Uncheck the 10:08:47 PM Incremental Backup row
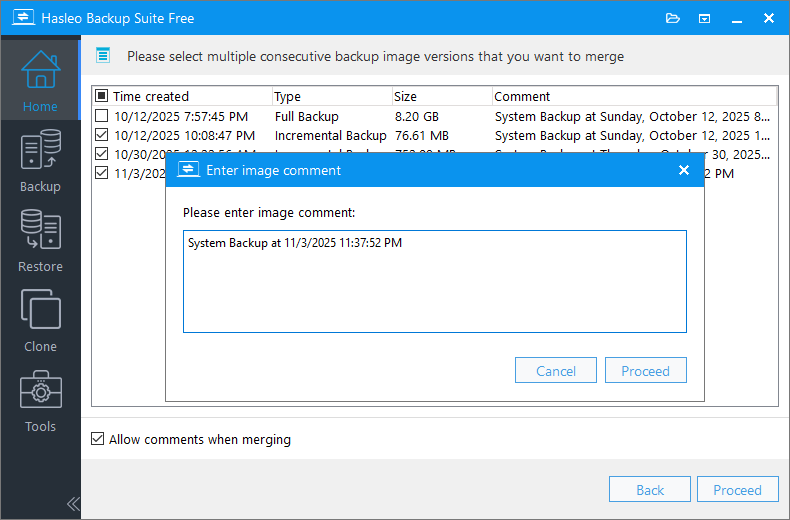790x520 pixels. (x=101, y=135)
